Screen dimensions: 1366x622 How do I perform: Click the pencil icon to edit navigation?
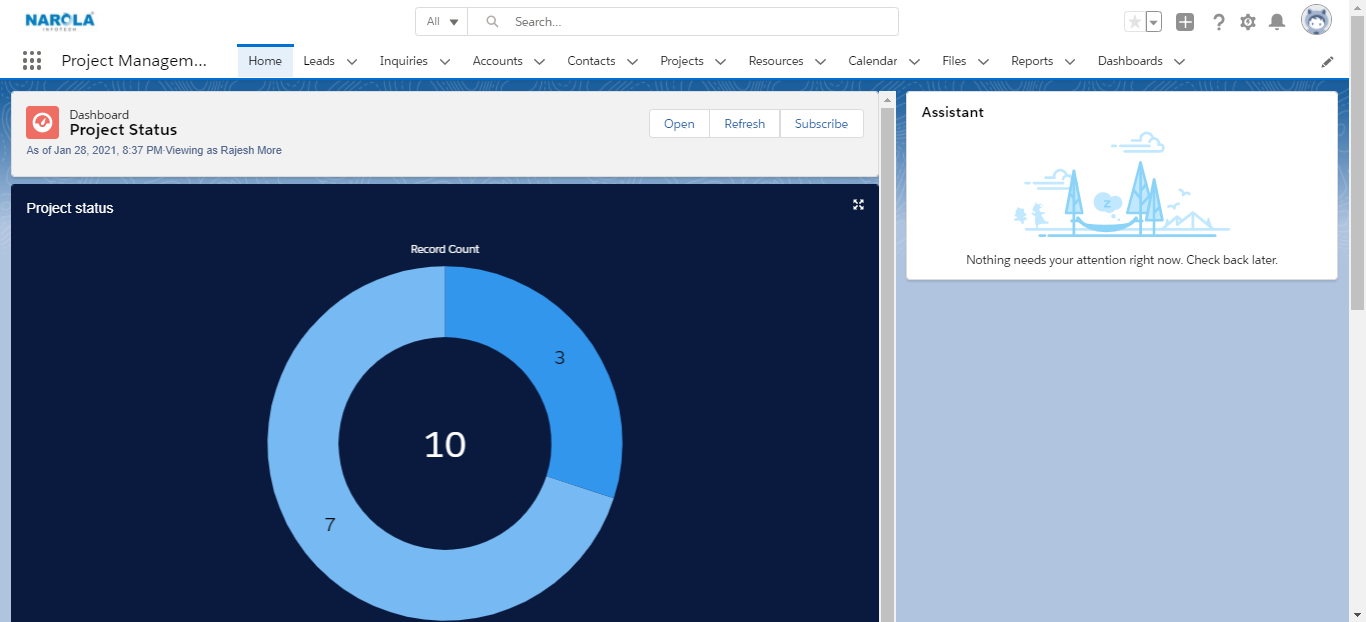pos(1327,62)
